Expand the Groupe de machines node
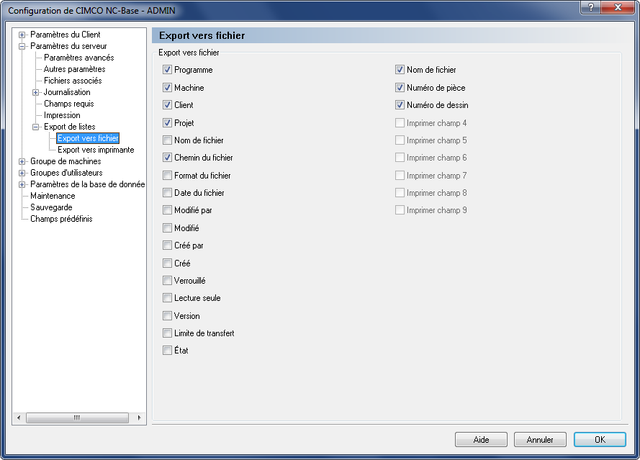This screenshot has width=640, height=460. 22,161
